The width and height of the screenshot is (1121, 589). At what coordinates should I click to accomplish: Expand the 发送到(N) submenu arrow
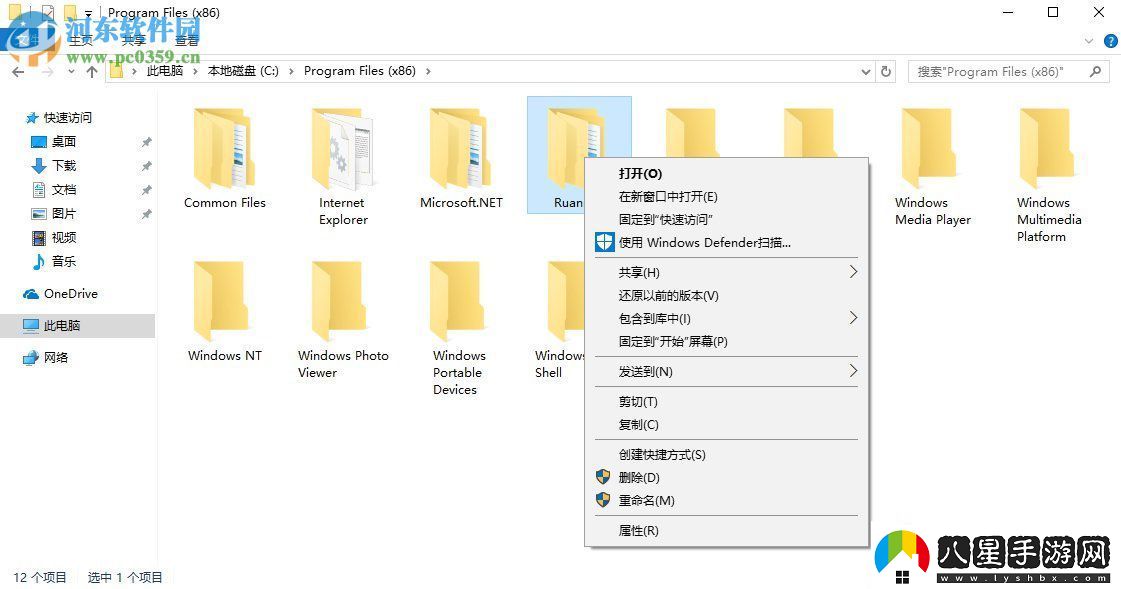click(x=854, y=371)
